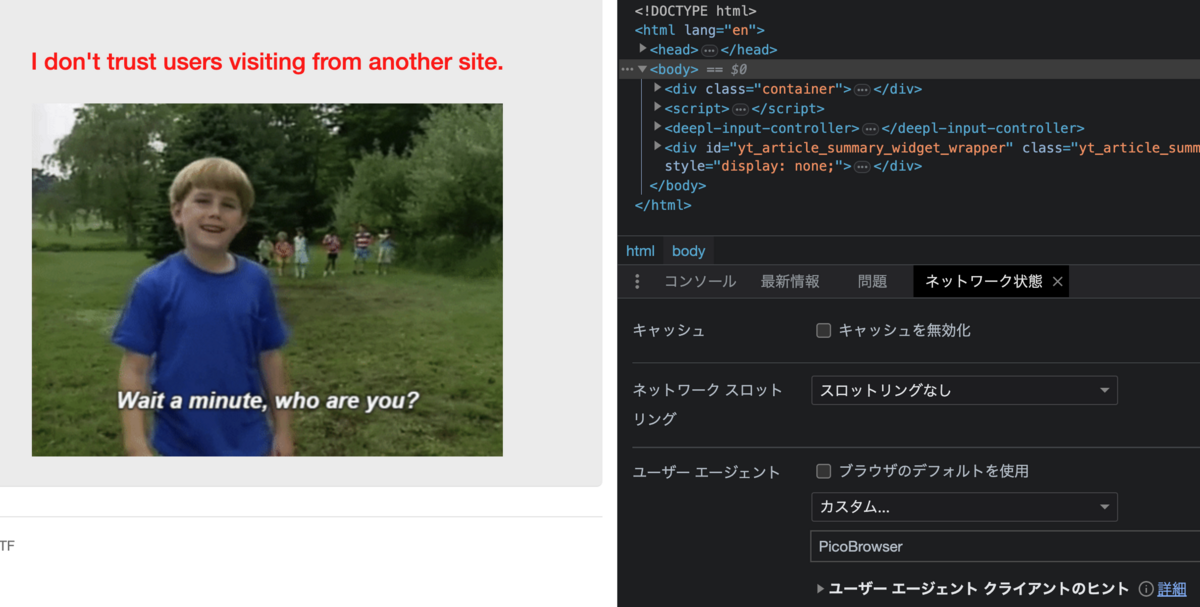Click the ellipsis badge after display: none;

(862, 166)
